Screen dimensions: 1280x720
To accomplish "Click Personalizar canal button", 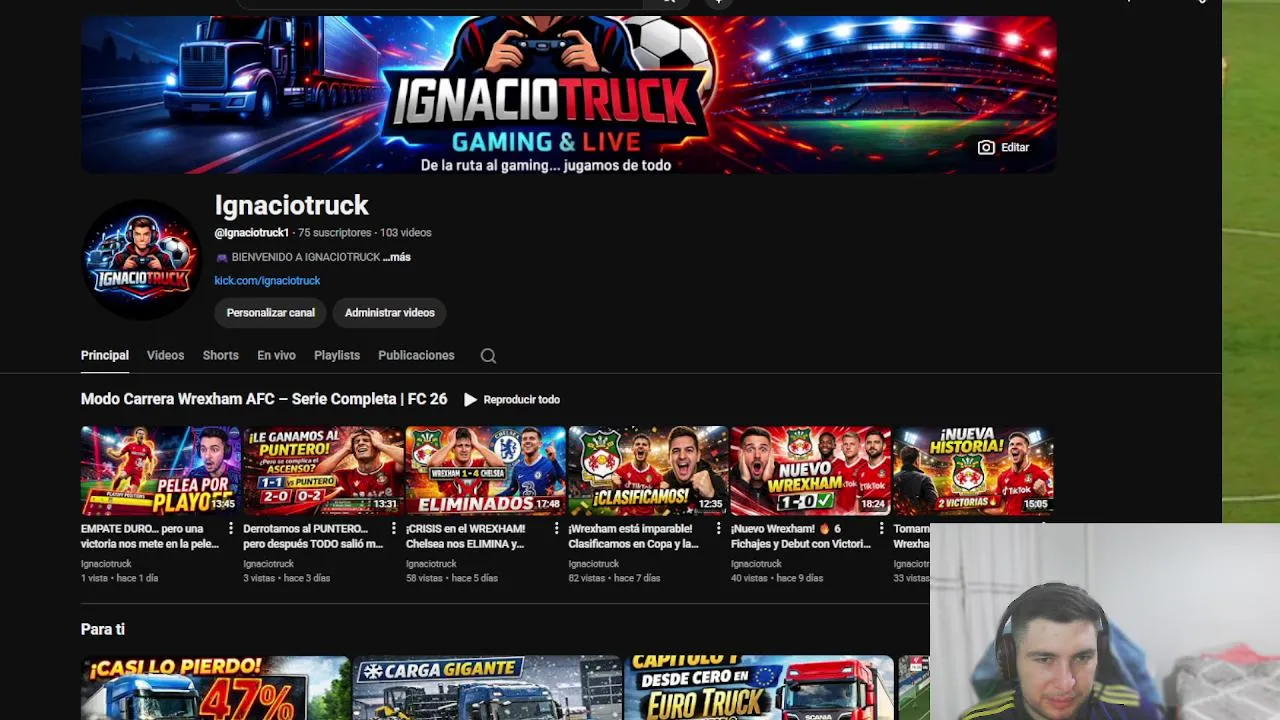I will click(270, 313).
